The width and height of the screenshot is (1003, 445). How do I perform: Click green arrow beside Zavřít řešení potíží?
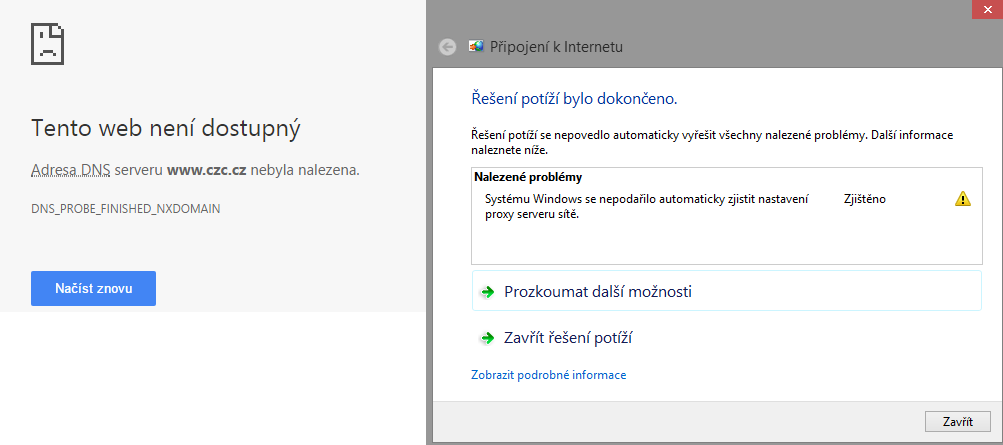(488, 339)
